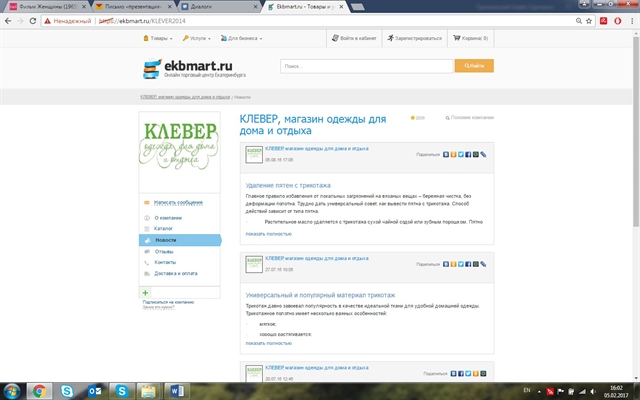The width and height of the screenshot is (640, 400).
Task: Click the ekbmart.ru site logo
Action: click(196, 67)
